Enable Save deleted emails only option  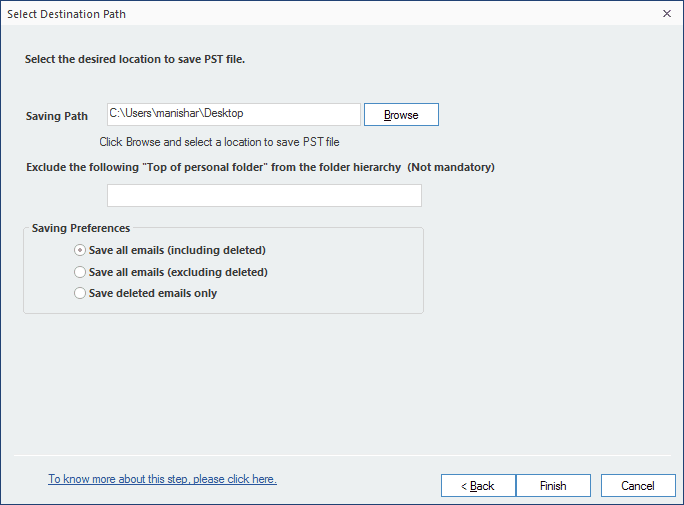tap(80, 294)
